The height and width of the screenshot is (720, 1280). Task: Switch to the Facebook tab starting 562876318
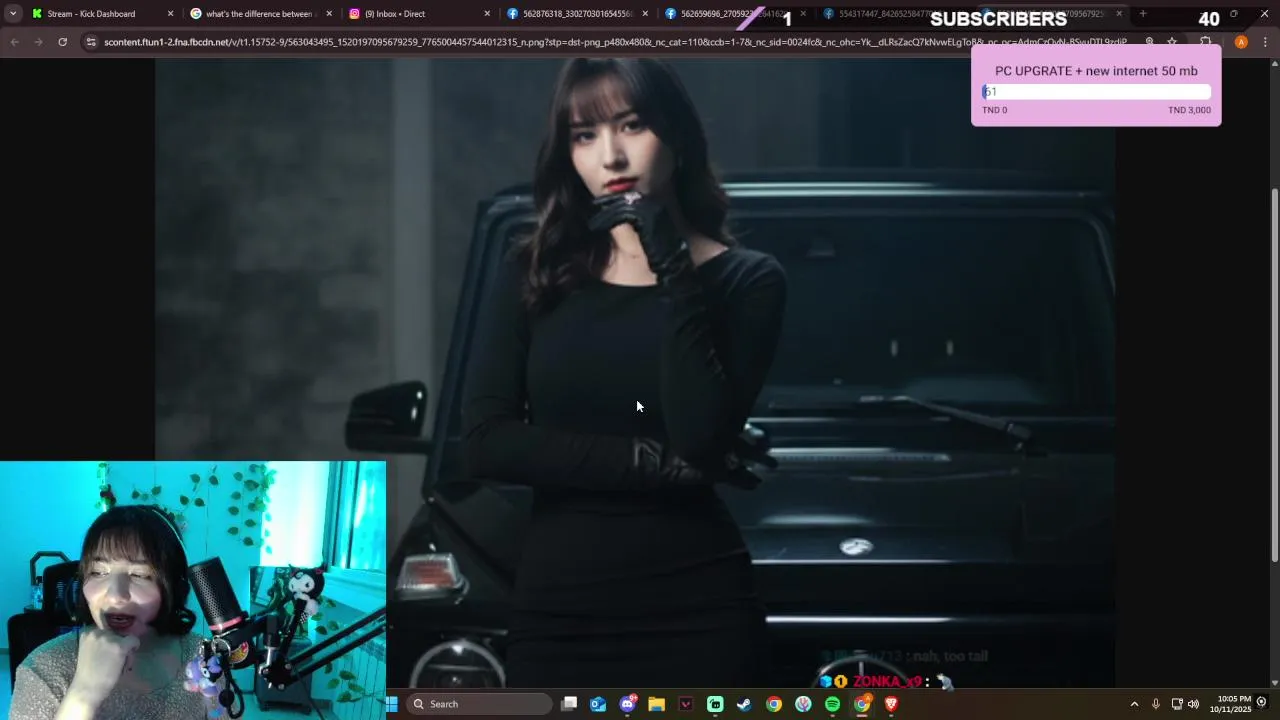[578, 14]
